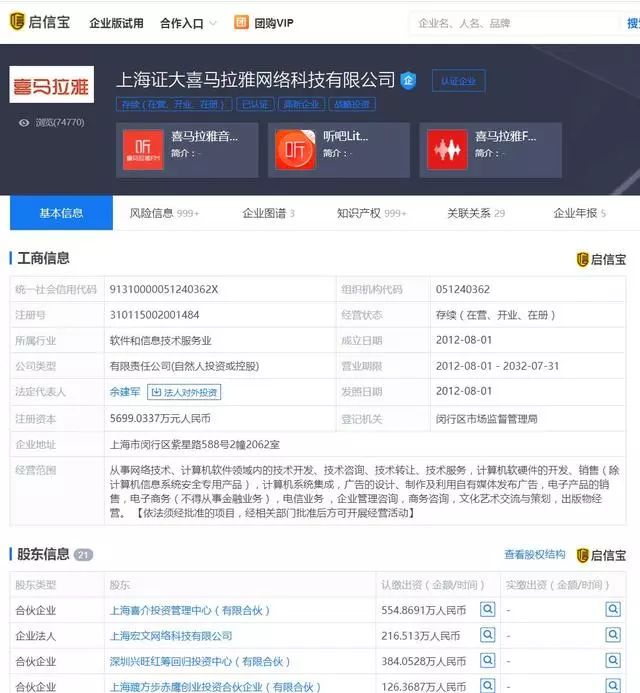640x693 pixels.
Task: Click paid-in capital magnifier in 上海喜介投资 row
Action: (613, 609)
